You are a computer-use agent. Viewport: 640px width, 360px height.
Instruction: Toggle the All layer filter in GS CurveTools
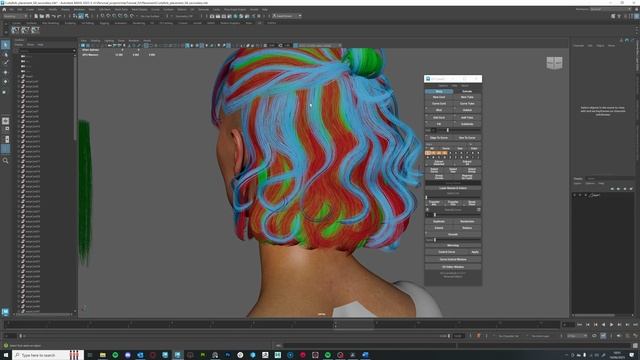(432, 149)
